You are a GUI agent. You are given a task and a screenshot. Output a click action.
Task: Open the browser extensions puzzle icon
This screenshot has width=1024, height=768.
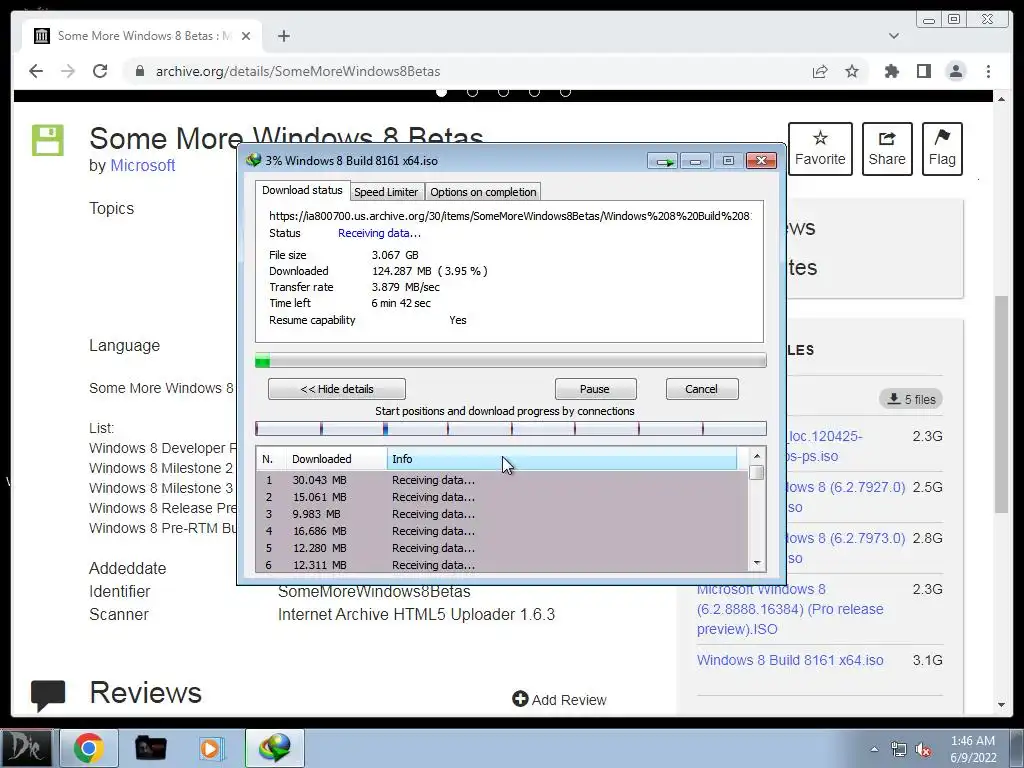coord(891,71)
